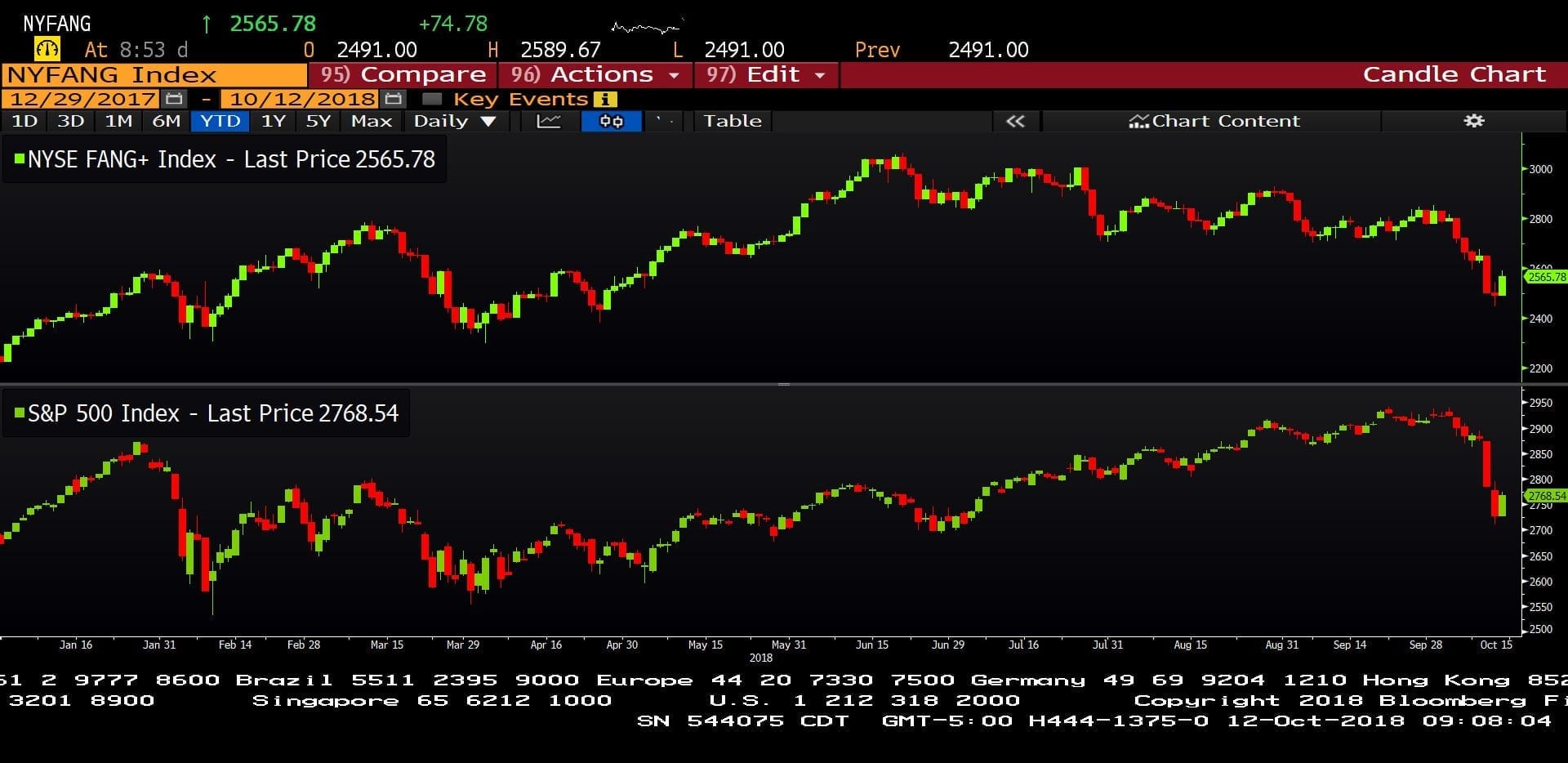Click the NYFANG ticker text at top
Screen dimensions: 1568x763
[56, 24]
